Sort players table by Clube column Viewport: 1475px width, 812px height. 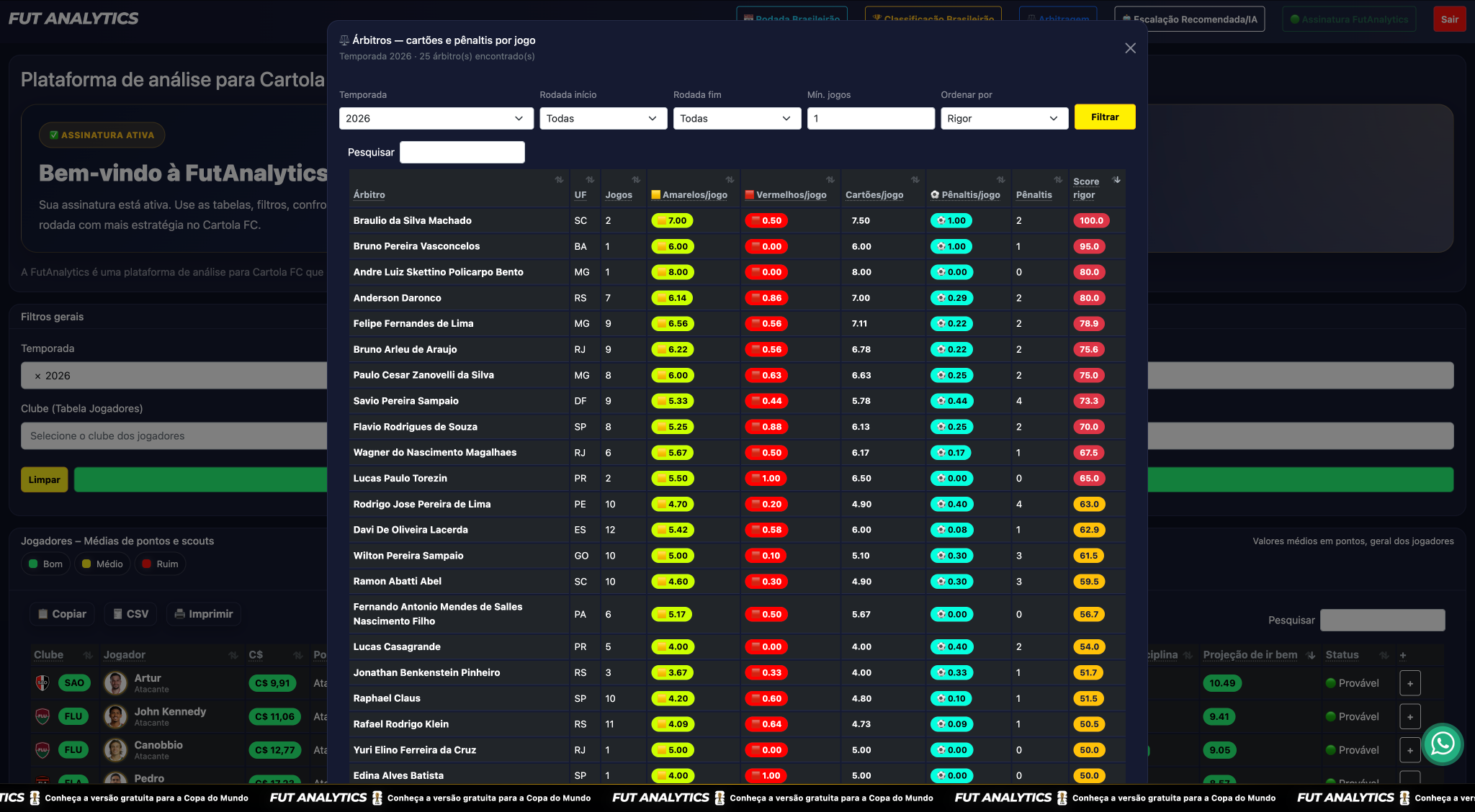click(x=63, y=654)
